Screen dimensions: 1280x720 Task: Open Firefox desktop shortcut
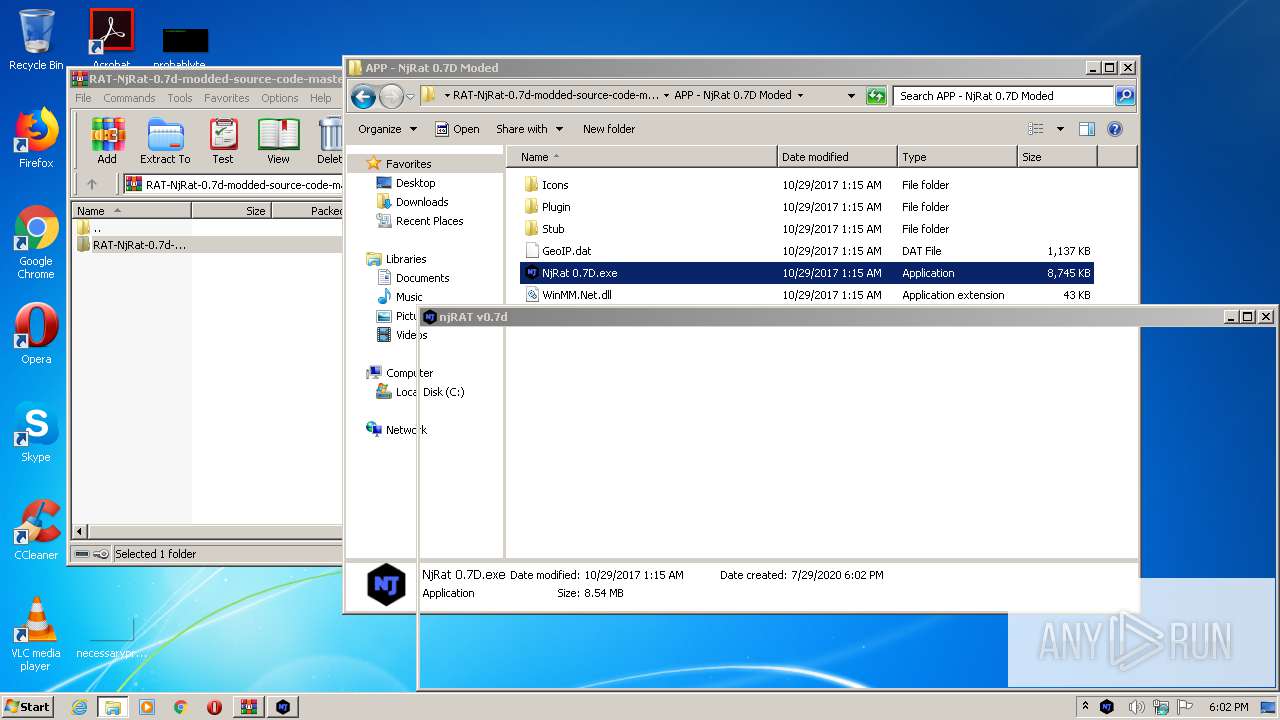36,137
